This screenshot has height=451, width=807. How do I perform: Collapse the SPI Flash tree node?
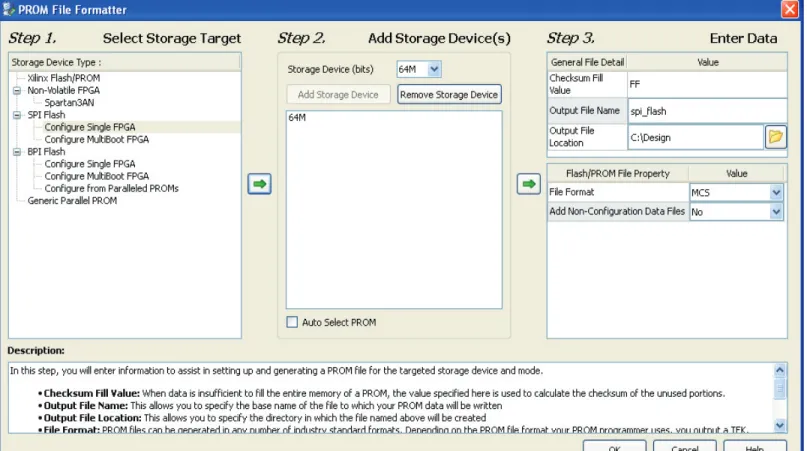[17, 115]
